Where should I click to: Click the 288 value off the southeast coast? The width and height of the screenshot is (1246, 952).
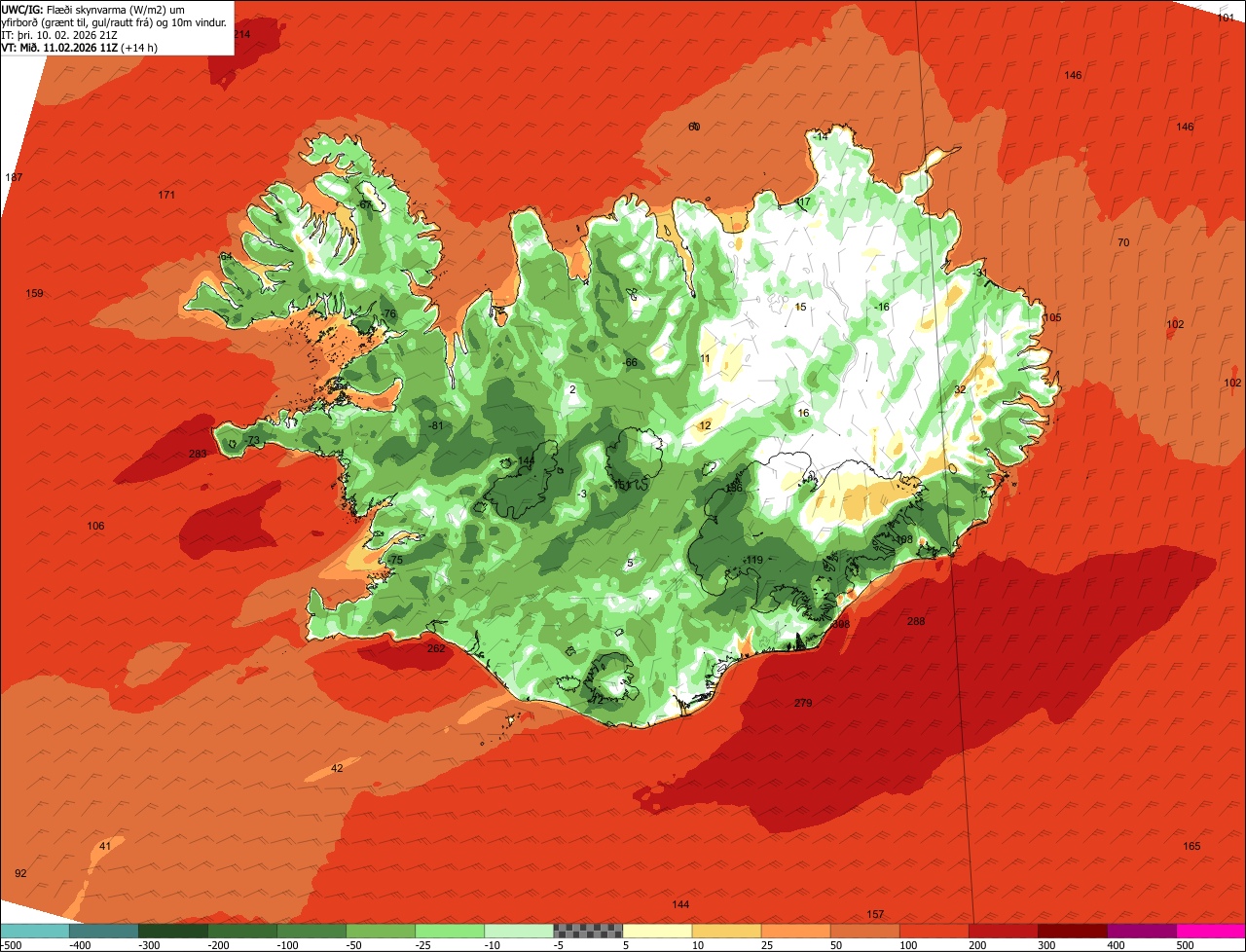pos(916,621)
